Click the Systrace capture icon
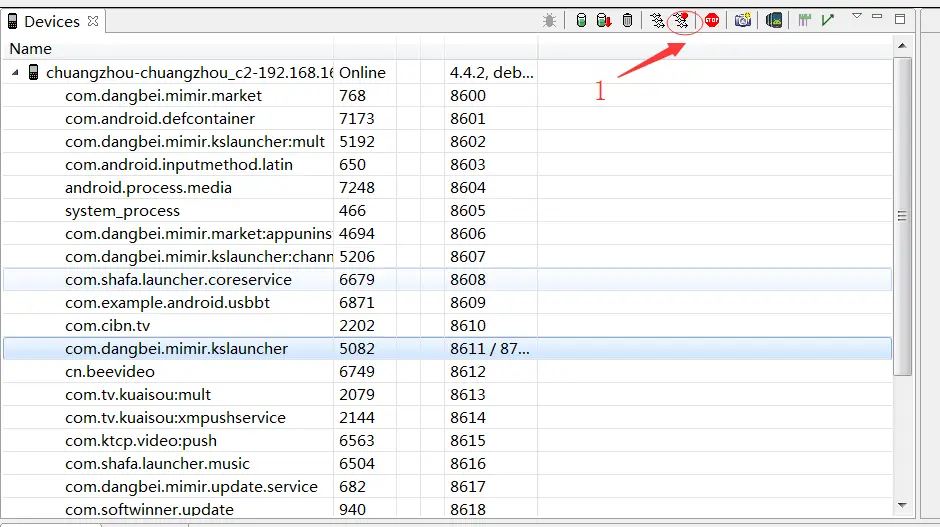940x527 pixels. [805, 21]
